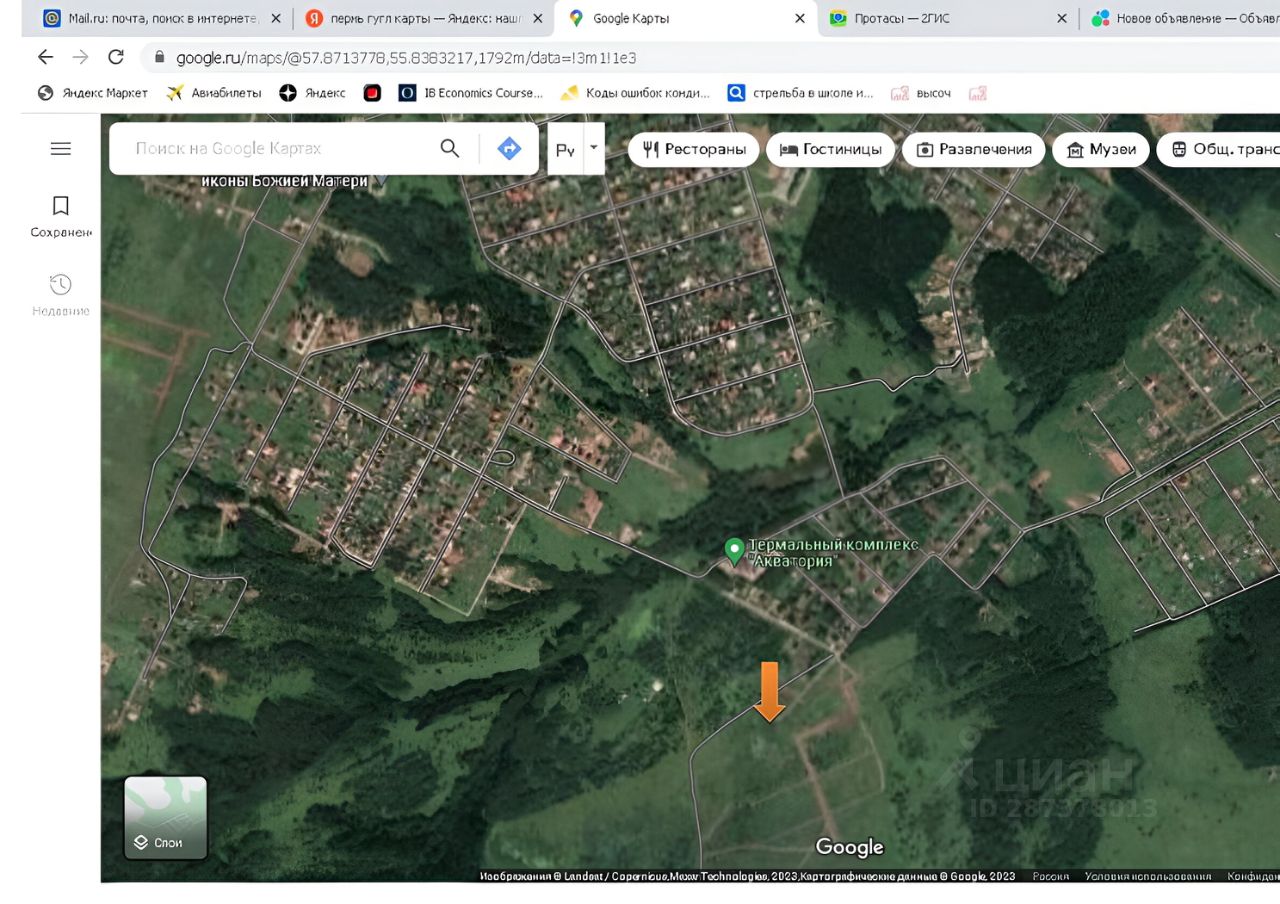
Task: Show Музеи on the map
Action: pos(1101,149)
